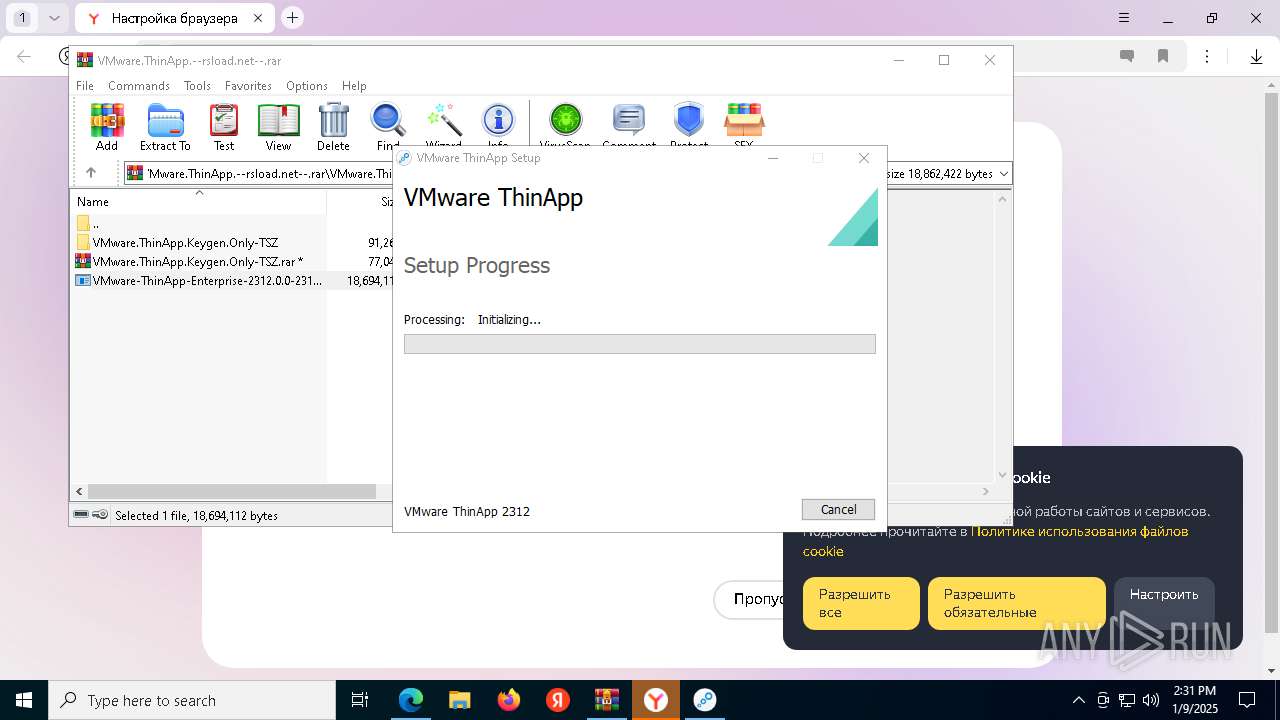Click the Add icon in WinRAR toolbar
The height and width of the screenshot is (720, 1280).
click(107, 127)
